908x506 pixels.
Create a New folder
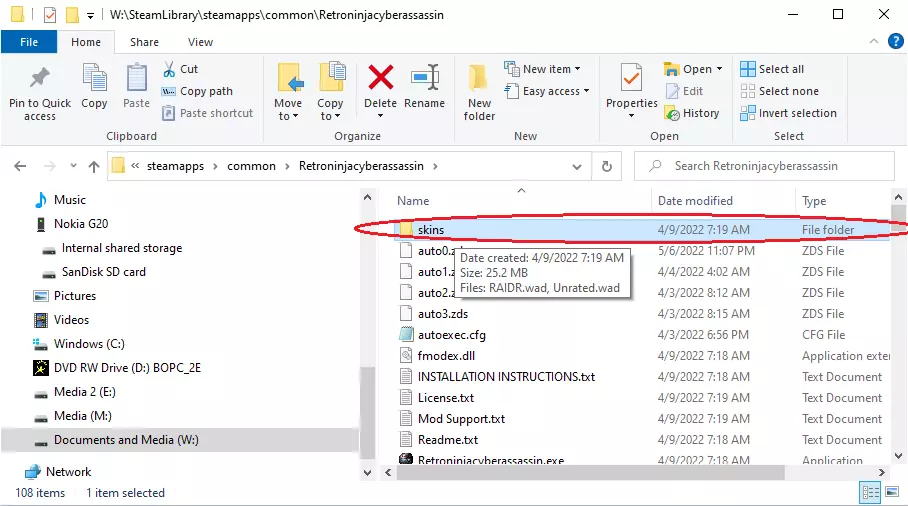(x=479, y=93)
